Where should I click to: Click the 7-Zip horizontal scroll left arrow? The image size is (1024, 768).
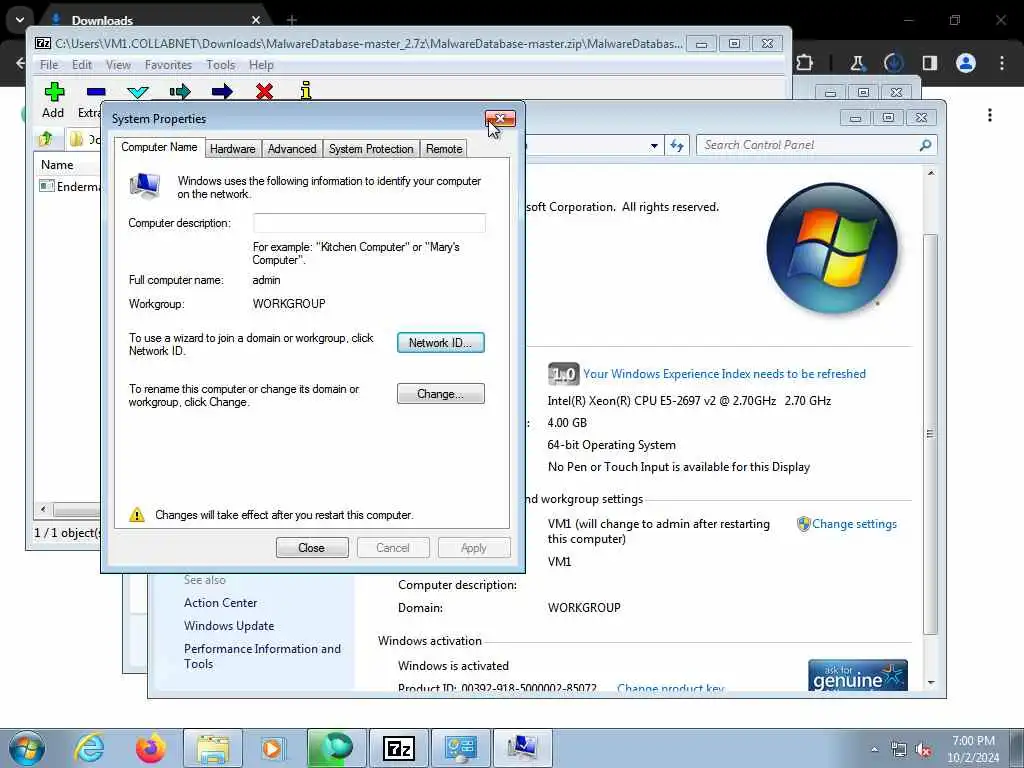tap(43, 509)
